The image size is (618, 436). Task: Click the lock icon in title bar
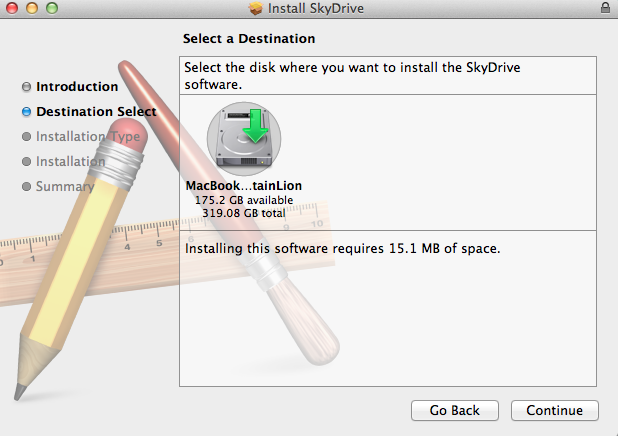pyautogui.click(x=606, y=8)
